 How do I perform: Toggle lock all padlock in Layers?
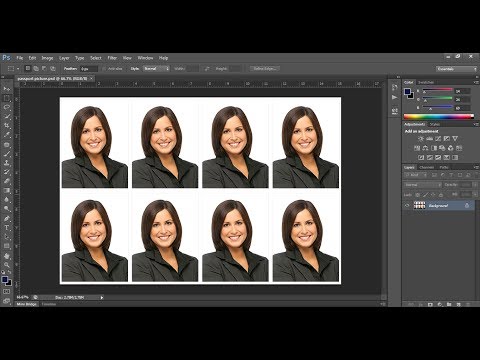point(441,195)
